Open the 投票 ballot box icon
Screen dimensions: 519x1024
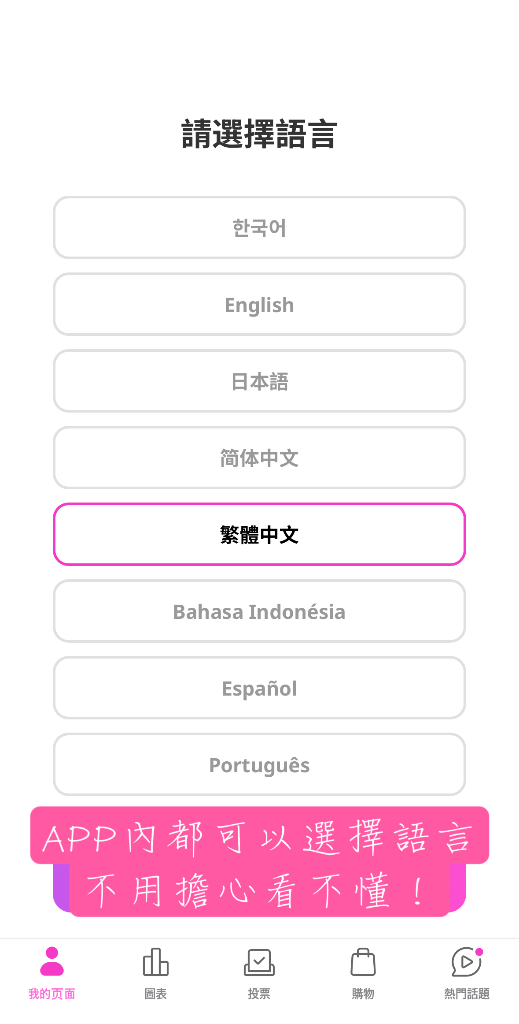(259, 962)
